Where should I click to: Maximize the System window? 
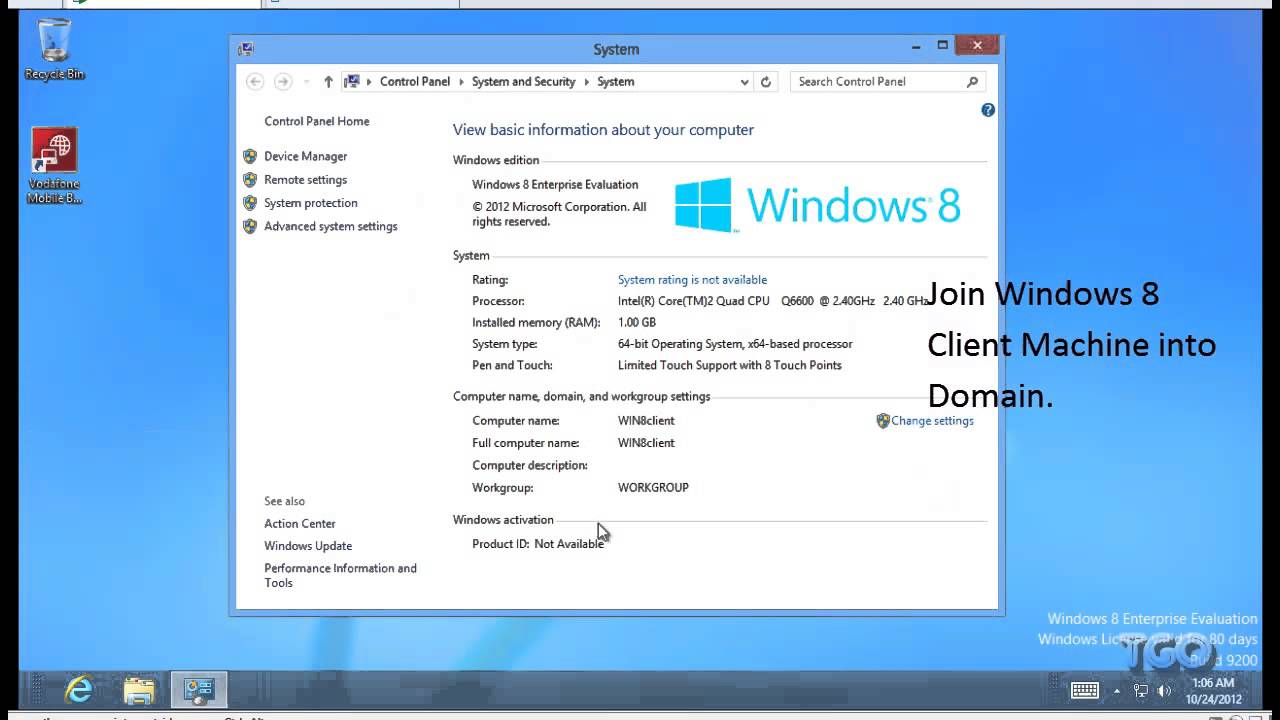tap(942, 46)
